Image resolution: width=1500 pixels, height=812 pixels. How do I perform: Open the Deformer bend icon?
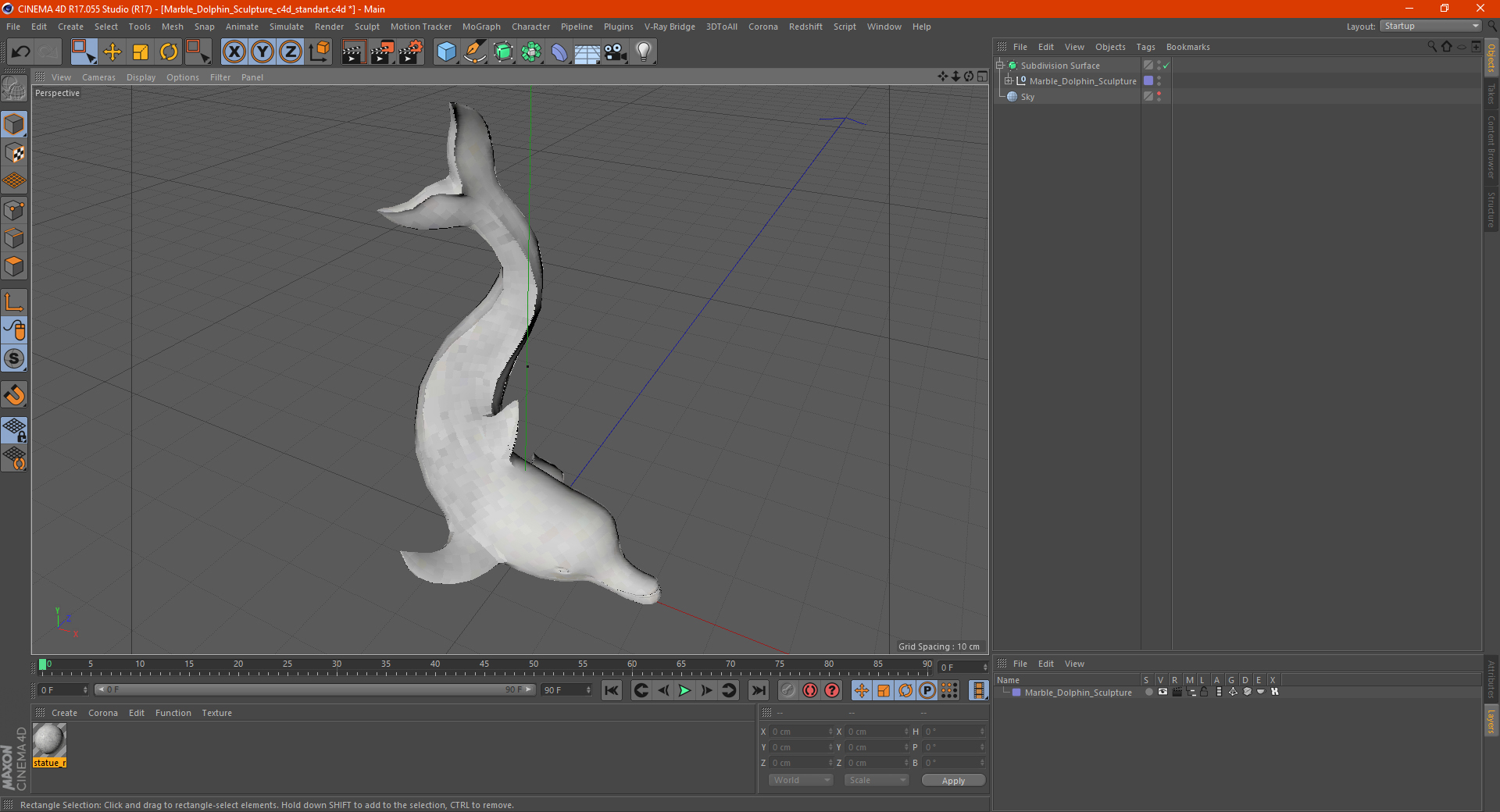pyautogui.click(x=559, y=52)
